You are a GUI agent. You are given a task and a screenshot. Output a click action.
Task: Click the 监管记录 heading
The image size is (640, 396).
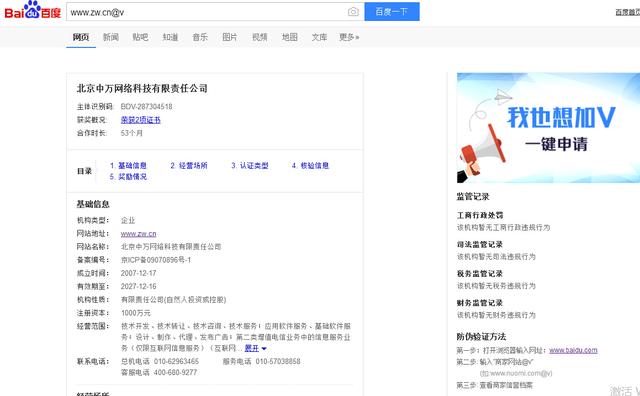pos(473,196)
